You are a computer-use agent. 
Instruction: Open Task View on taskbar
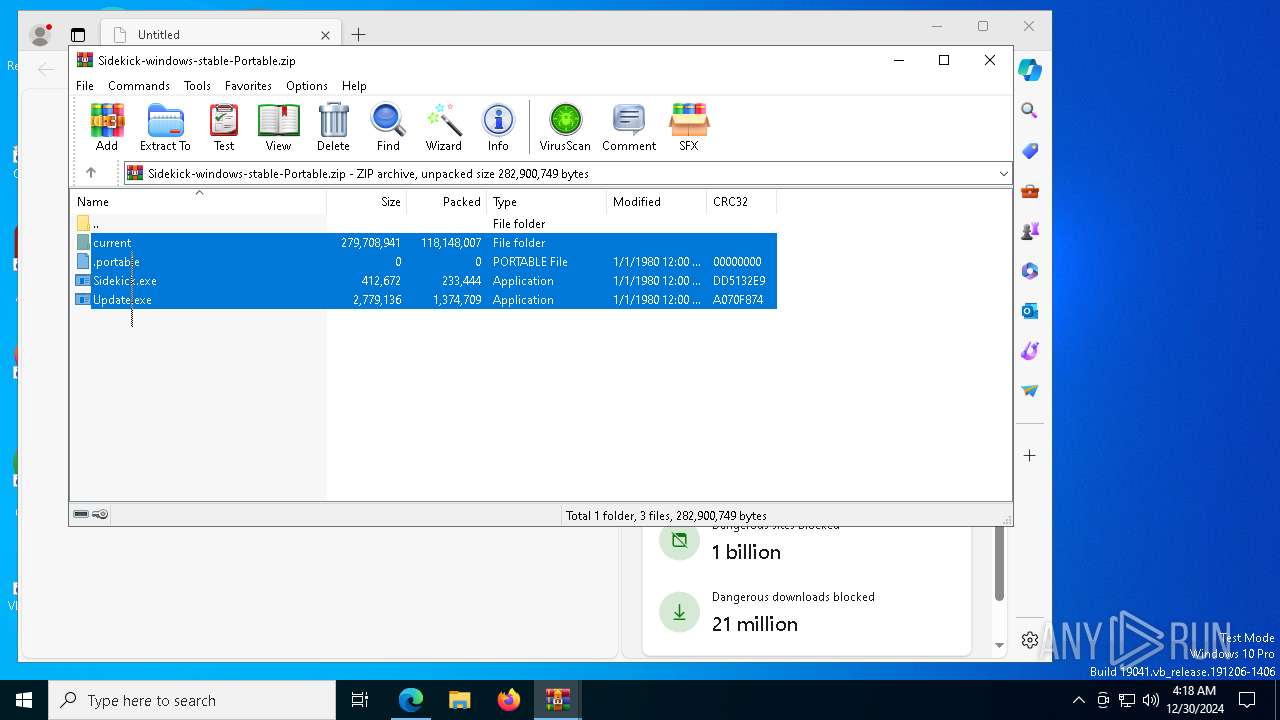tap(360, 700)
